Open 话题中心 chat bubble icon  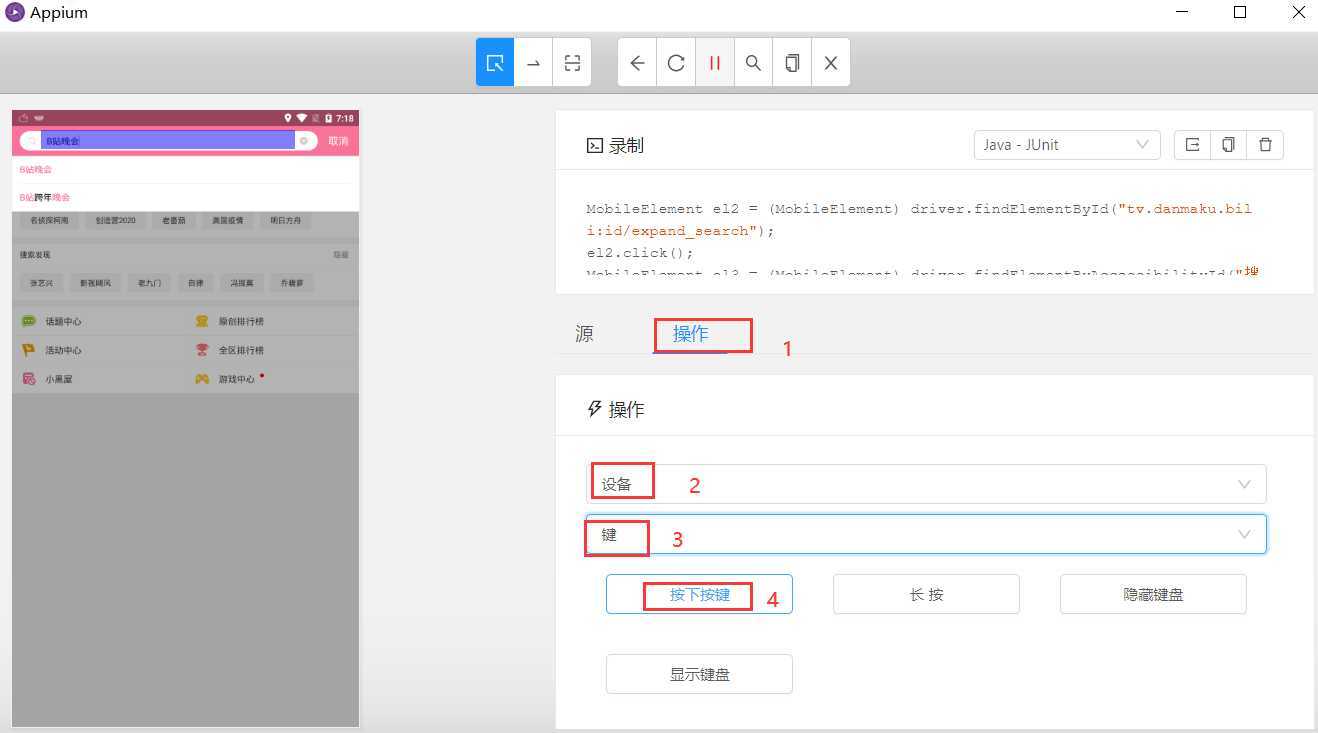click(29, 322)
